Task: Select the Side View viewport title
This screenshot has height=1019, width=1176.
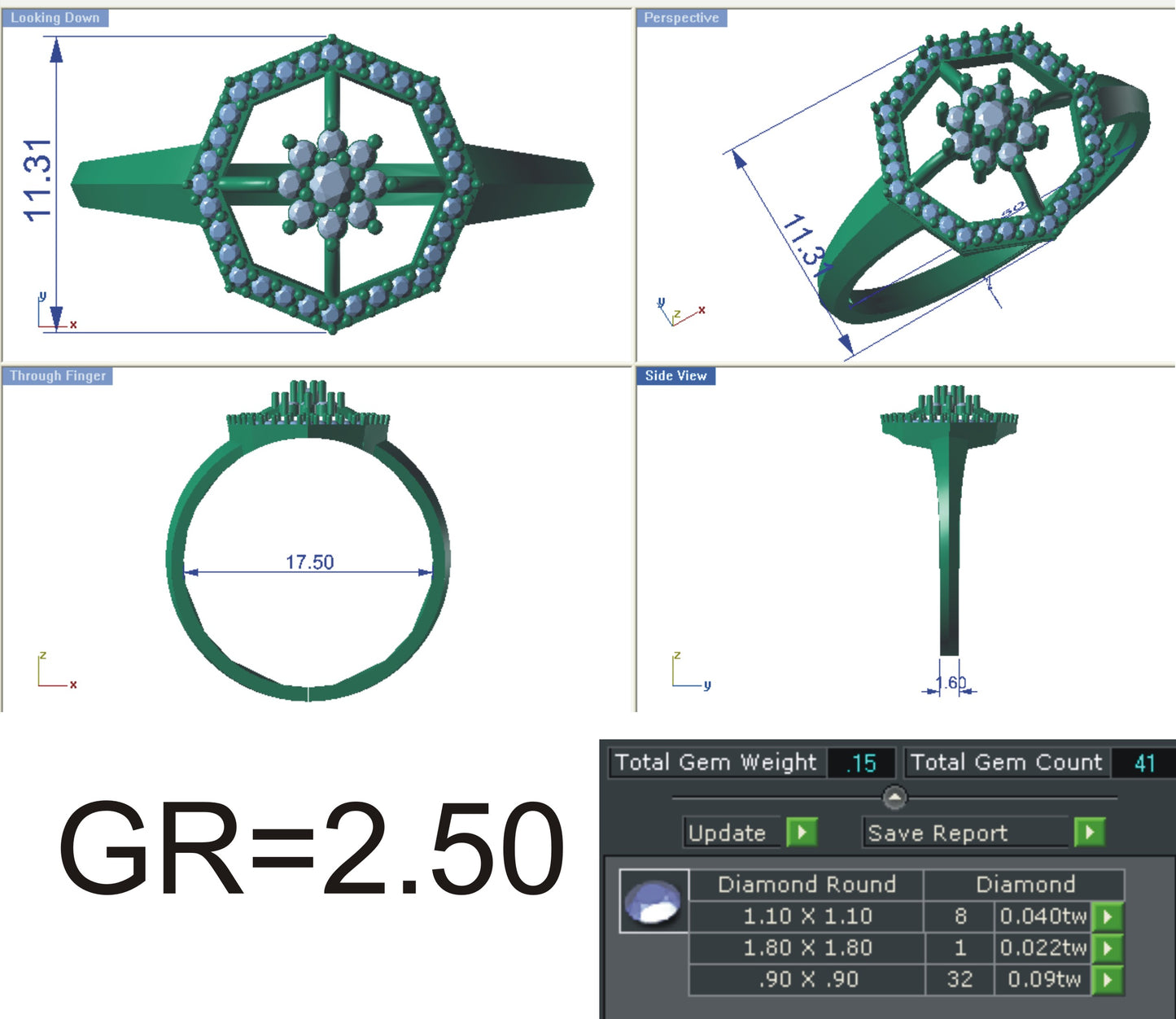Action: click(676, 376)
